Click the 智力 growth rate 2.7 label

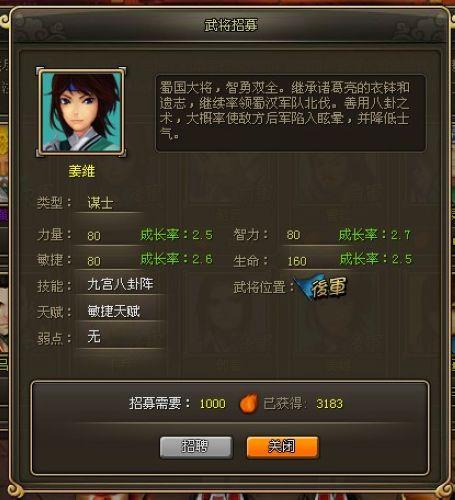(375, 235)
